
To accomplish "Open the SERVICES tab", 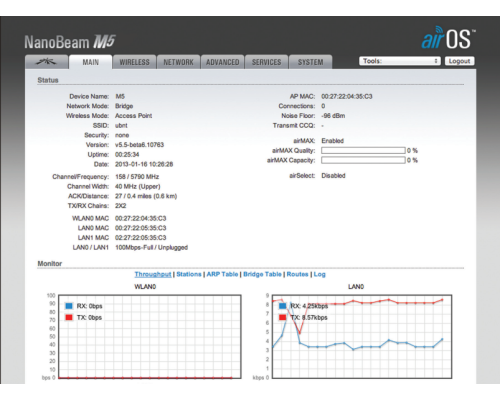I will point(266,62).
